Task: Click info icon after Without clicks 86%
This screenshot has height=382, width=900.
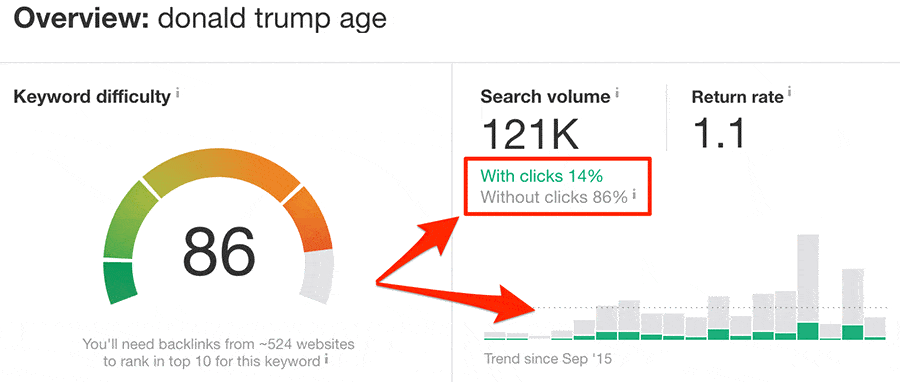Action: pyautogui.click(x=634, y=195)
